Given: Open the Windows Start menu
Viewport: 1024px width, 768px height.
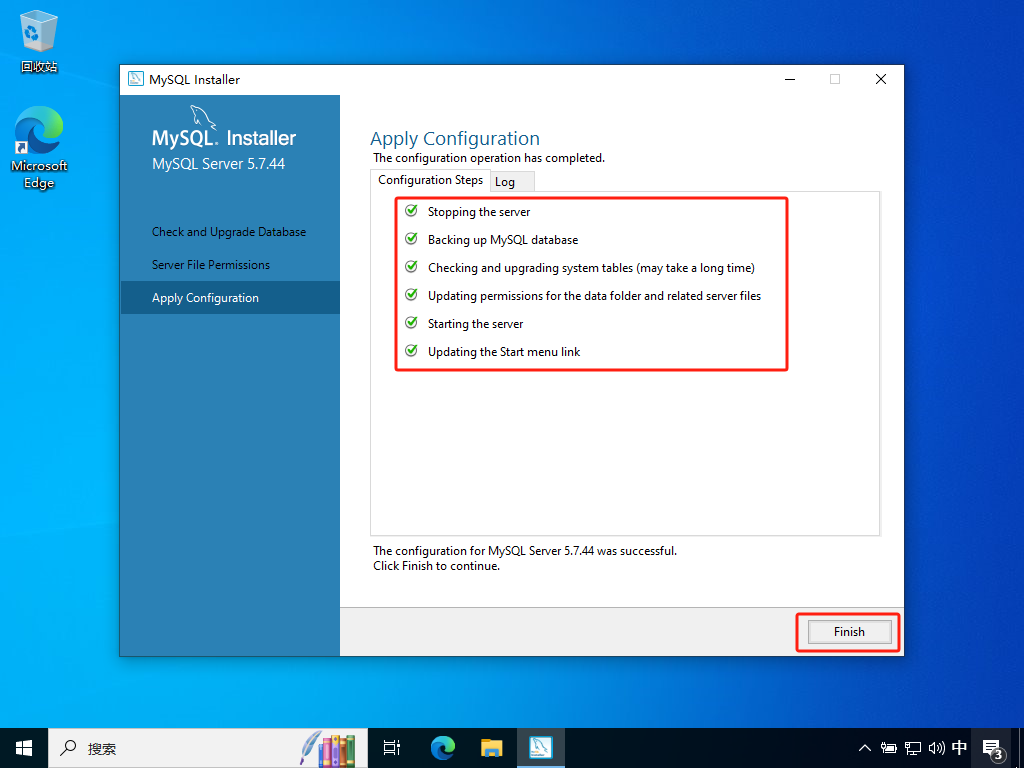Looking at the screenshot, I should (24, 748).
